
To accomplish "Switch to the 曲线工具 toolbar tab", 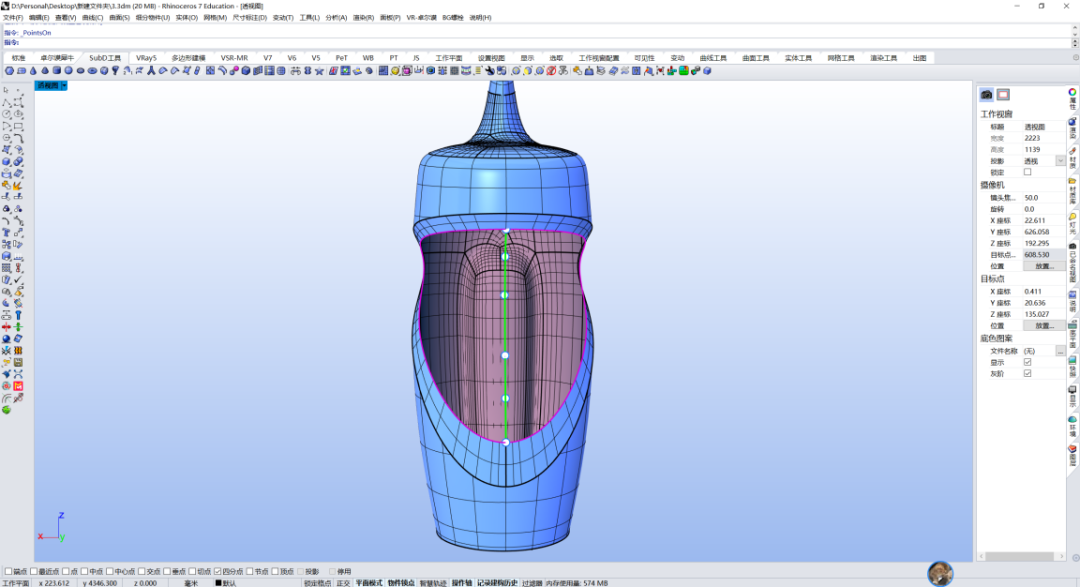I will coord(713,58).
